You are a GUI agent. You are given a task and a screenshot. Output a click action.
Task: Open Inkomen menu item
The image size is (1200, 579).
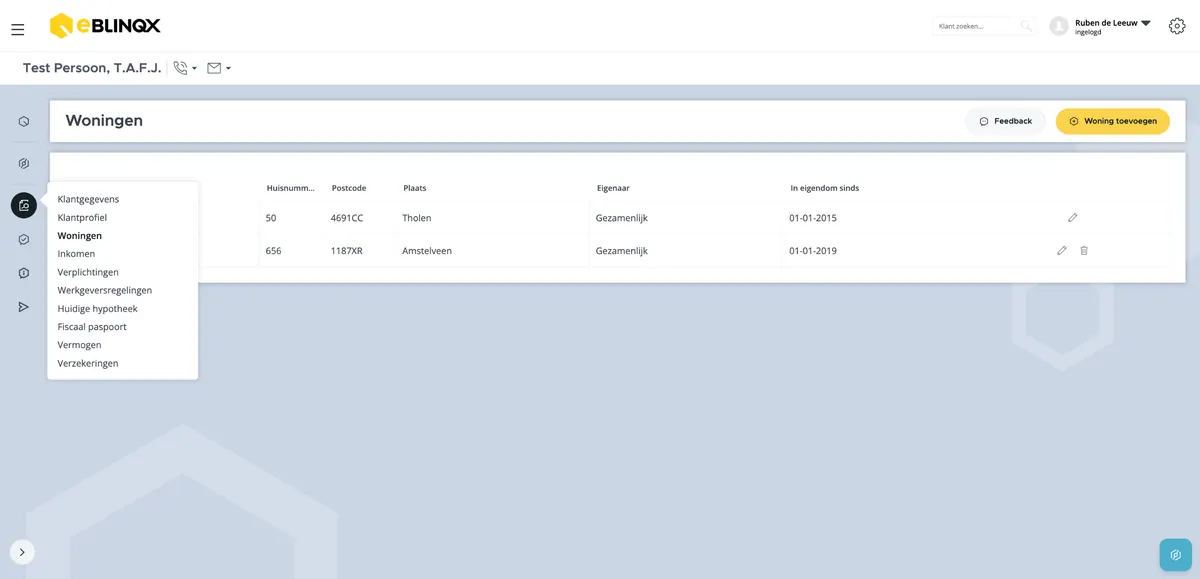coord(77,254)
